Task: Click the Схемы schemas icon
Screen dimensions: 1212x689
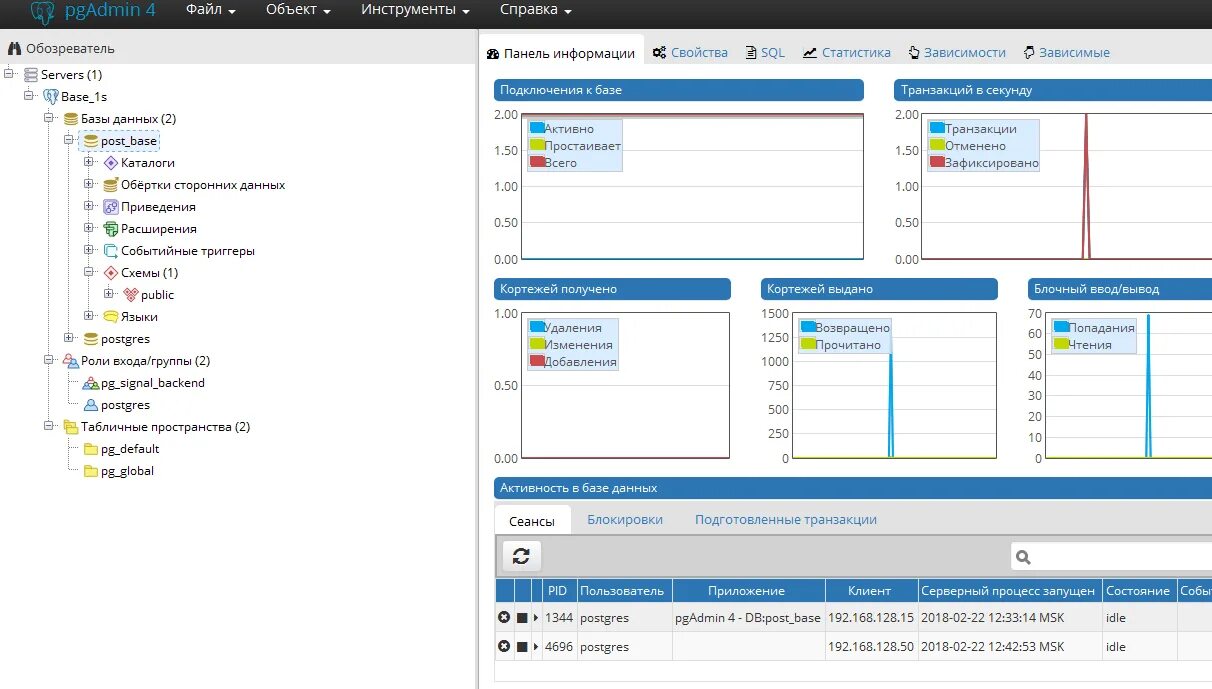Action: (x=110, y=273)
